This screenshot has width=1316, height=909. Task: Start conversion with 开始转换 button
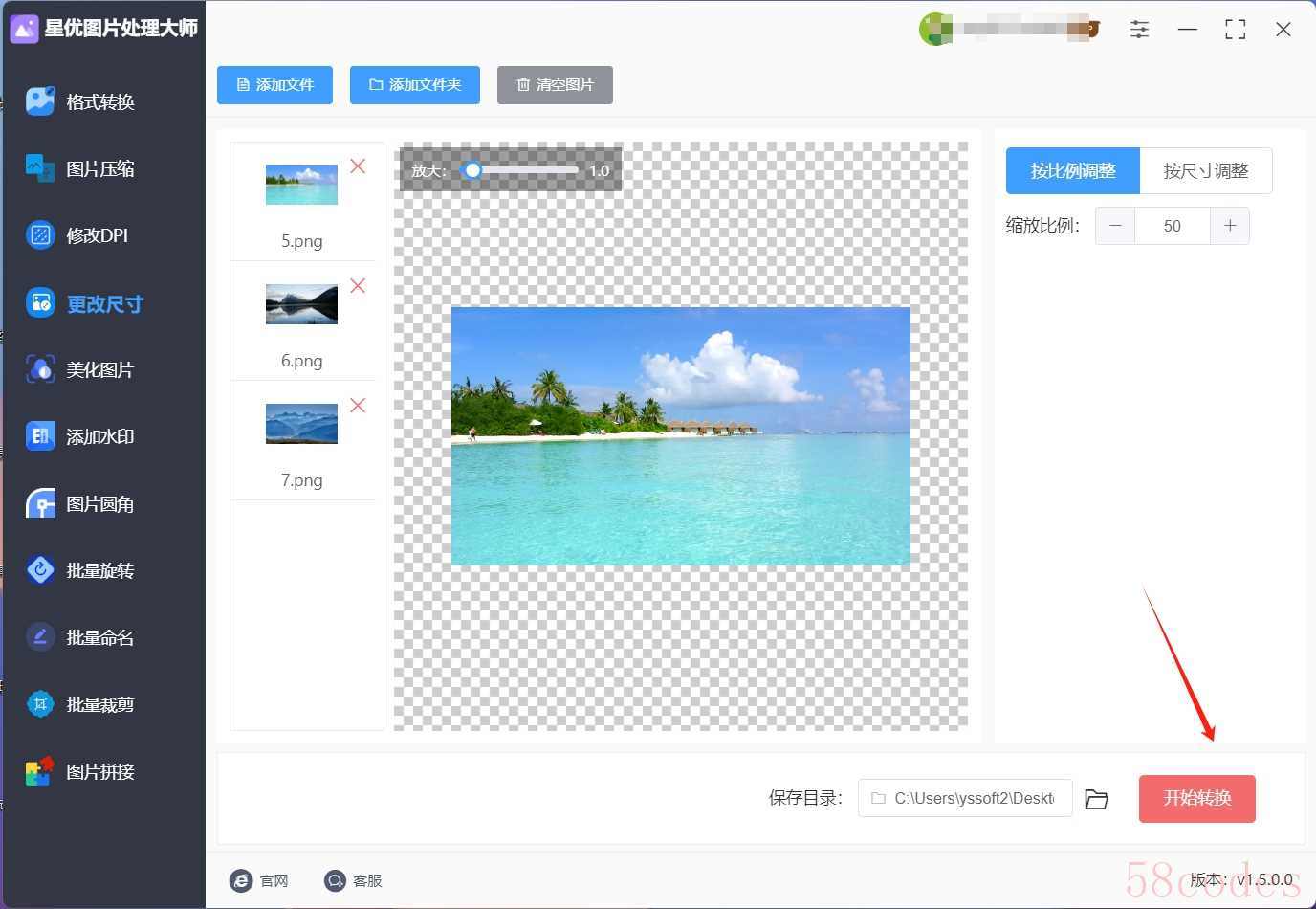(x=1196, y=799)
